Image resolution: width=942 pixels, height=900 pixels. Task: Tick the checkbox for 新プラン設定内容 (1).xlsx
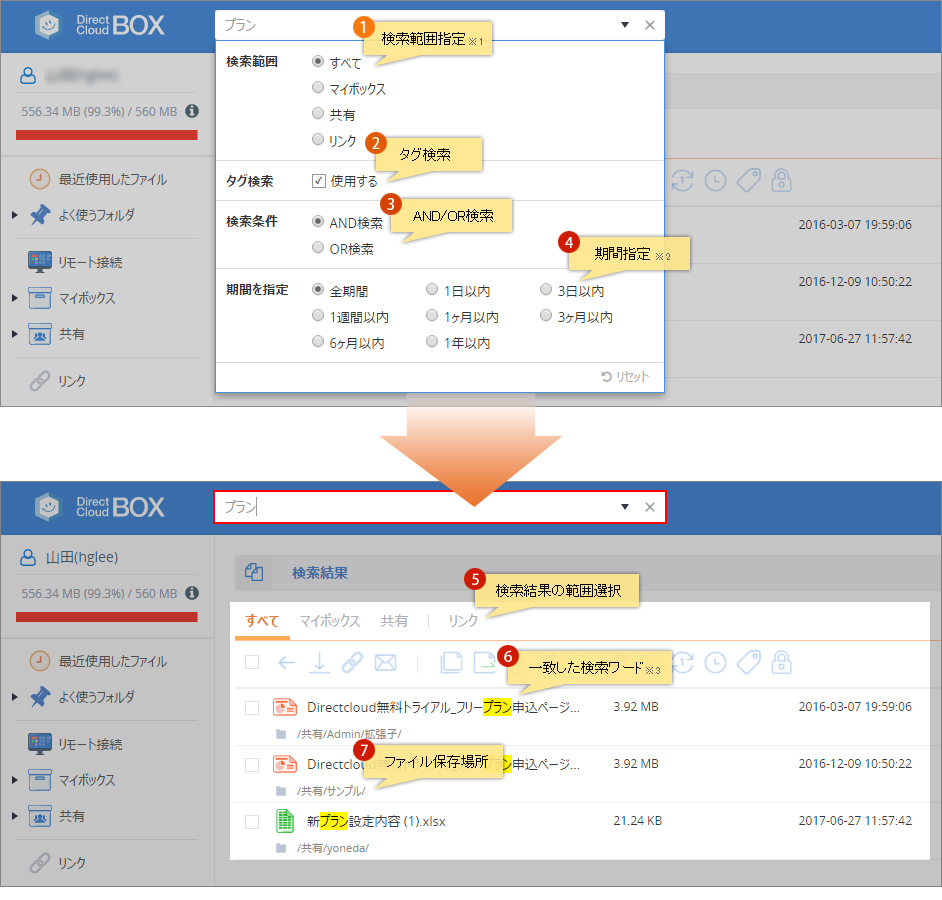252,821
